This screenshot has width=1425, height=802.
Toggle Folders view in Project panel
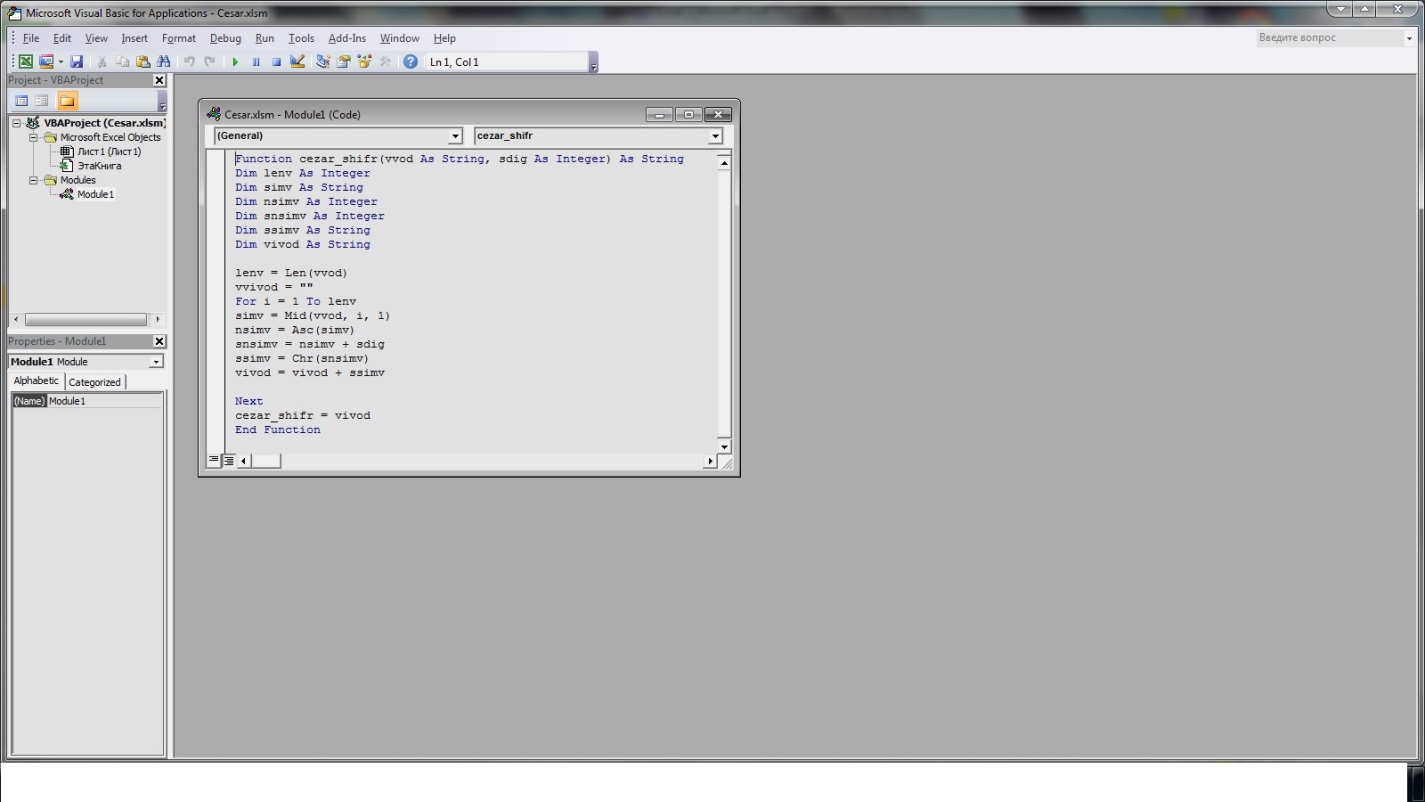(67, 101)
